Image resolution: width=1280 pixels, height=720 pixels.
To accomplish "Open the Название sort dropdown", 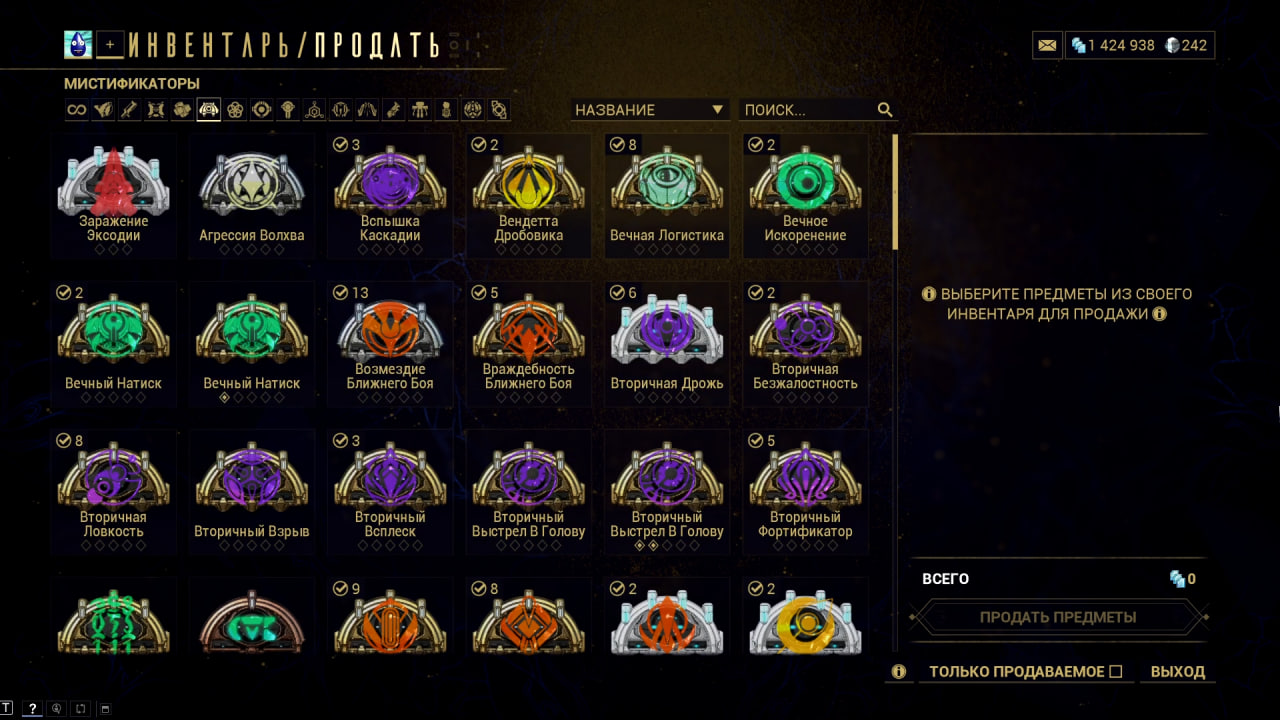I will coord(649,110).
